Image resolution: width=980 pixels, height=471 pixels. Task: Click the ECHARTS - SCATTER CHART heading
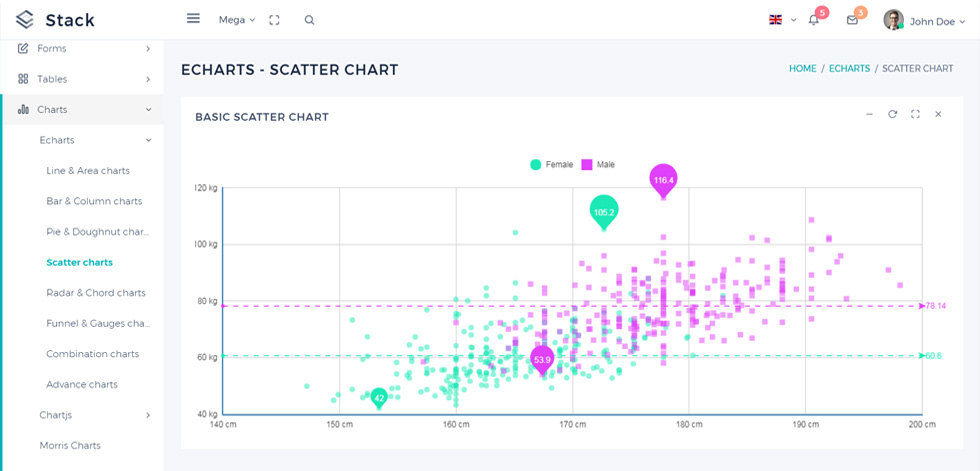(289, 70)
